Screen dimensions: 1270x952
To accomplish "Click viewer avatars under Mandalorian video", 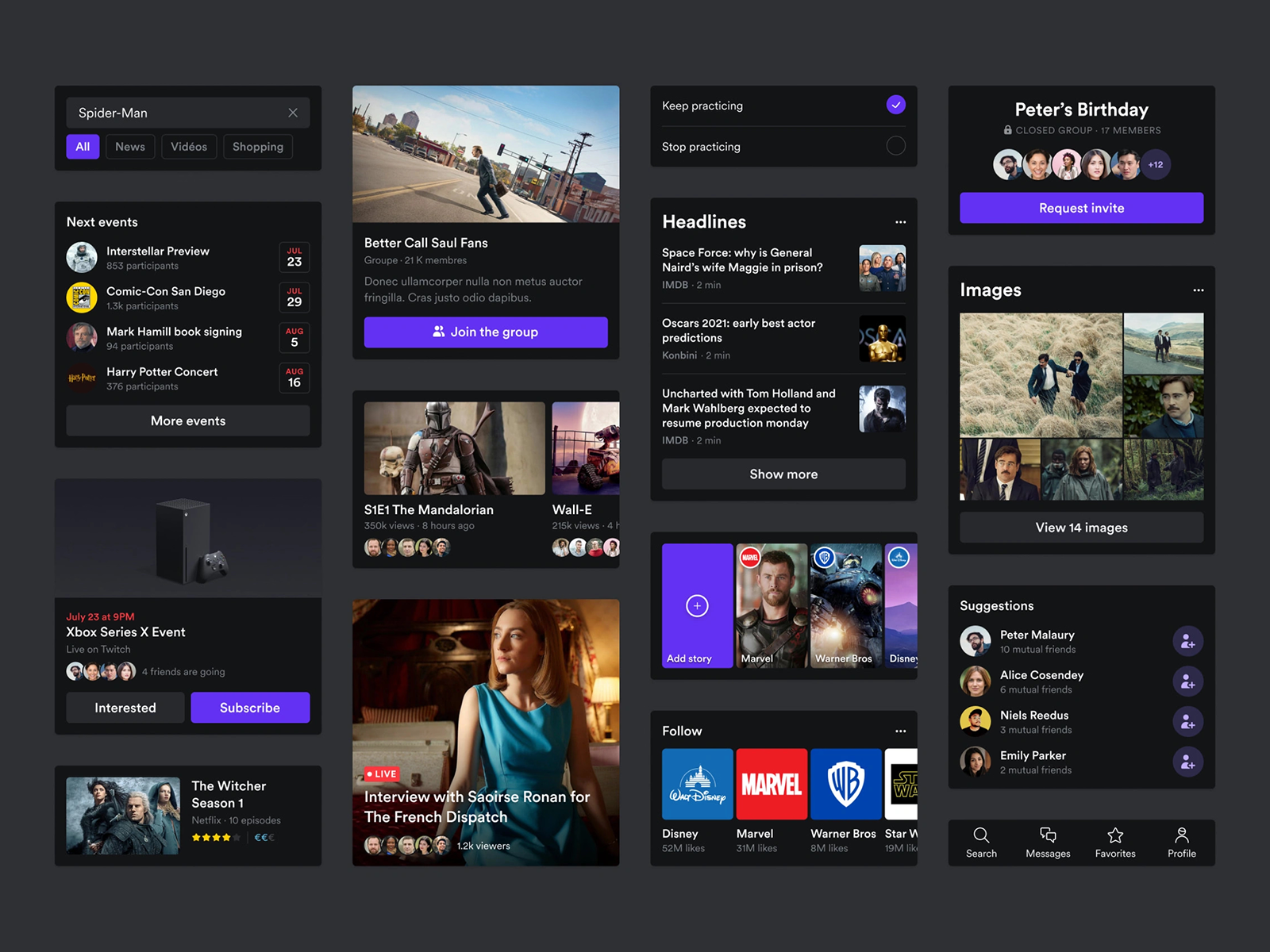I will pyautogui.click(x=407, y=547).
